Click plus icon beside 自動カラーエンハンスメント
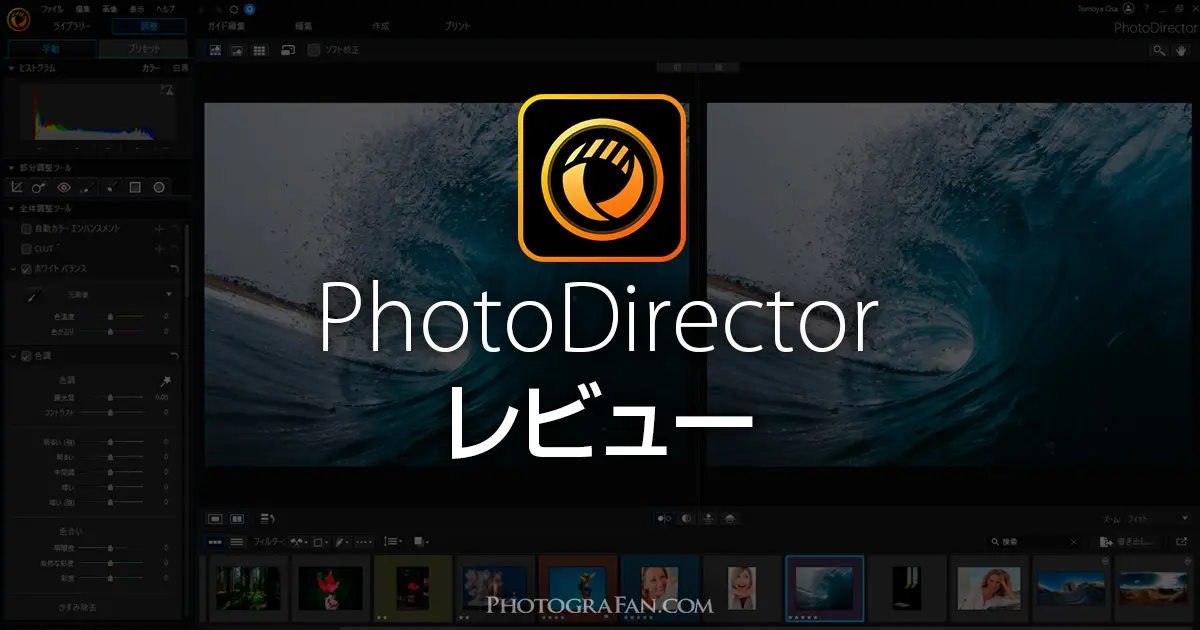Image resolution: width=1200 pixels, height=630 pixels. (x=158, y=228)
